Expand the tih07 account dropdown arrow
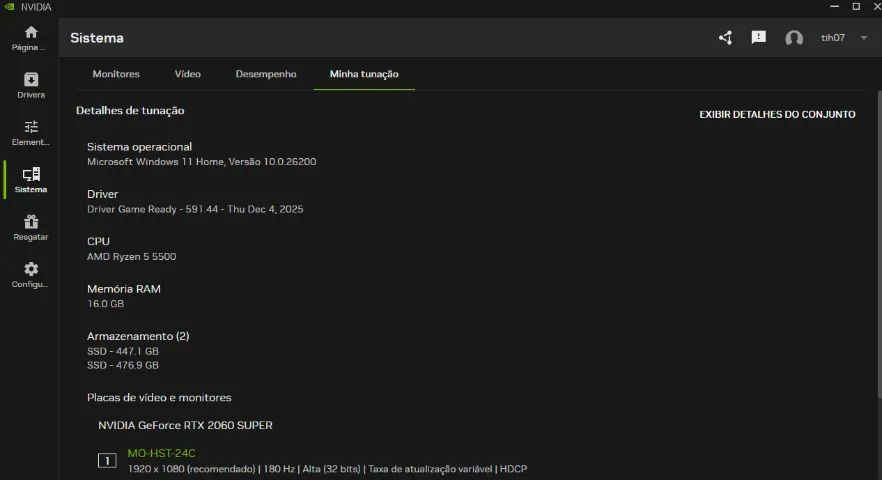Viewport: 882px width, 480px height. click(864, 38)
